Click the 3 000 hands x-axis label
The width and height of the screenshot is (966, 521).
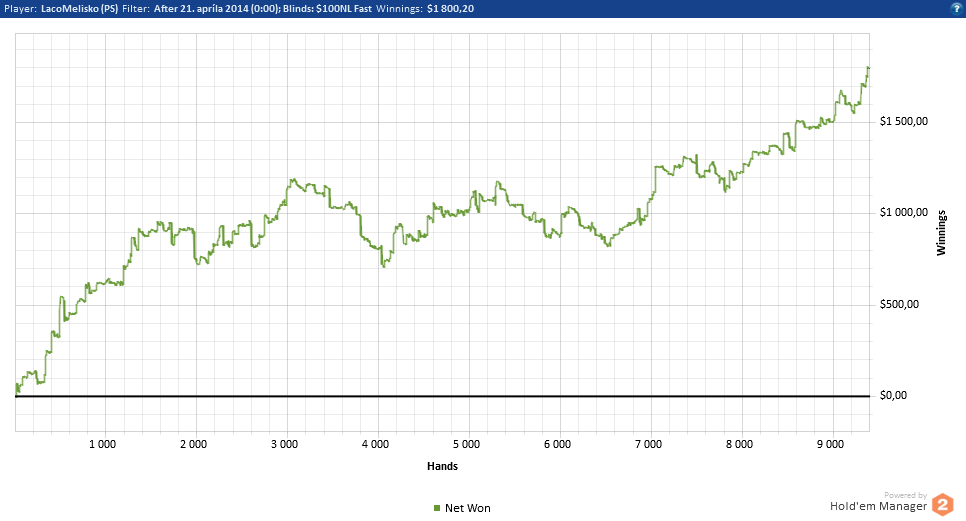(x=285, y=443)
